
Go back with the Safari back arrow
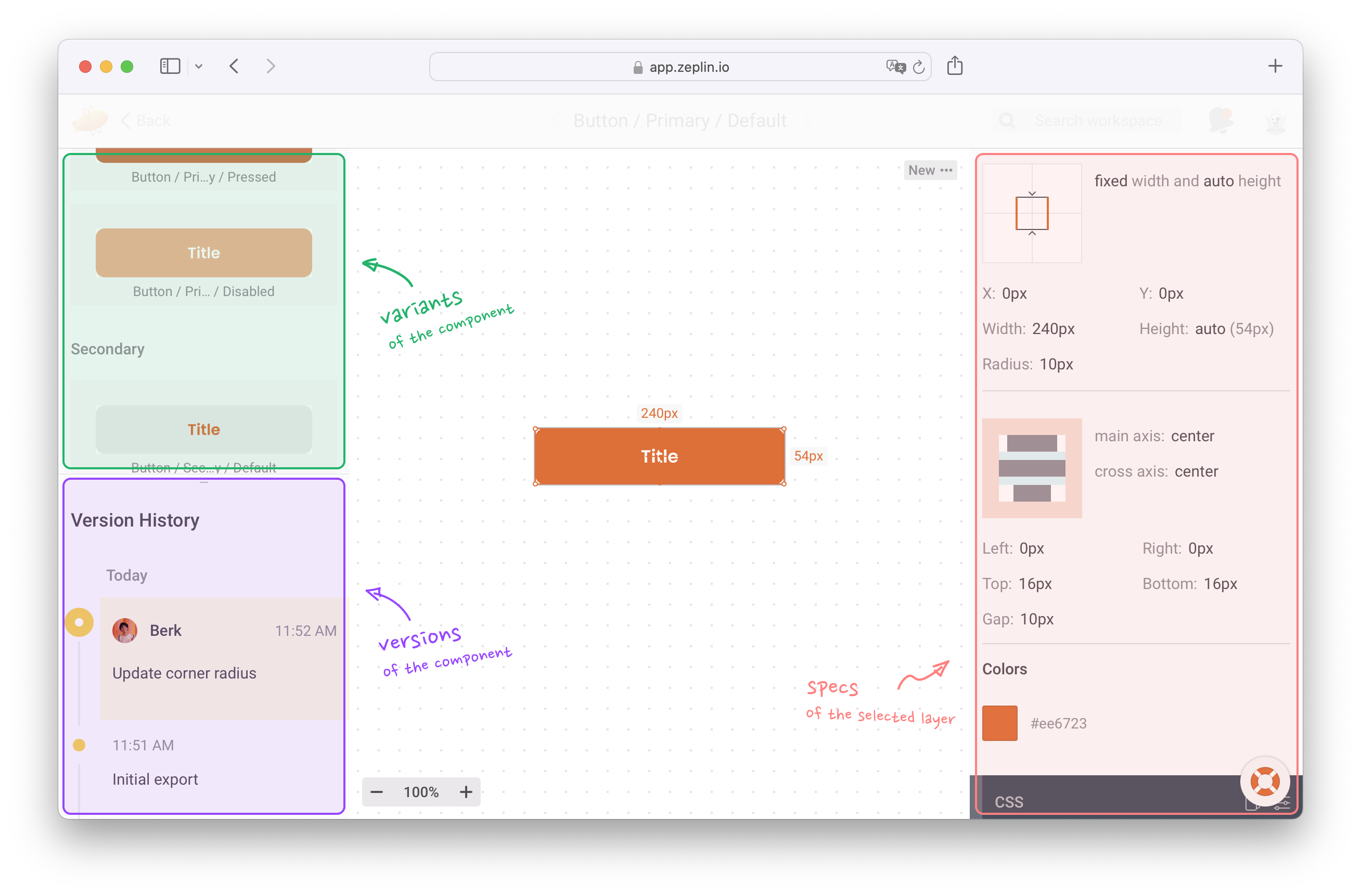tap(234, 66)
